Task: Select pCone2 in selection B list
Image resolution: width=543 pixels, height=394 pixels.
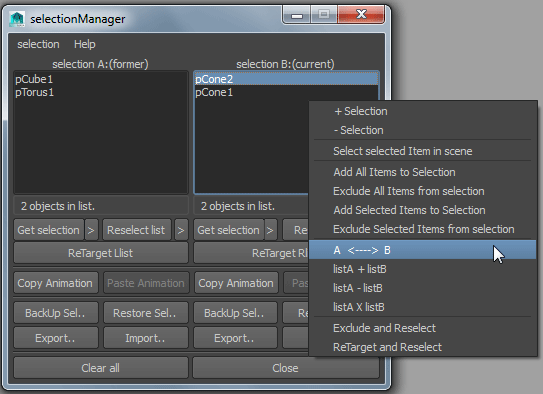Action: point(286,79)
